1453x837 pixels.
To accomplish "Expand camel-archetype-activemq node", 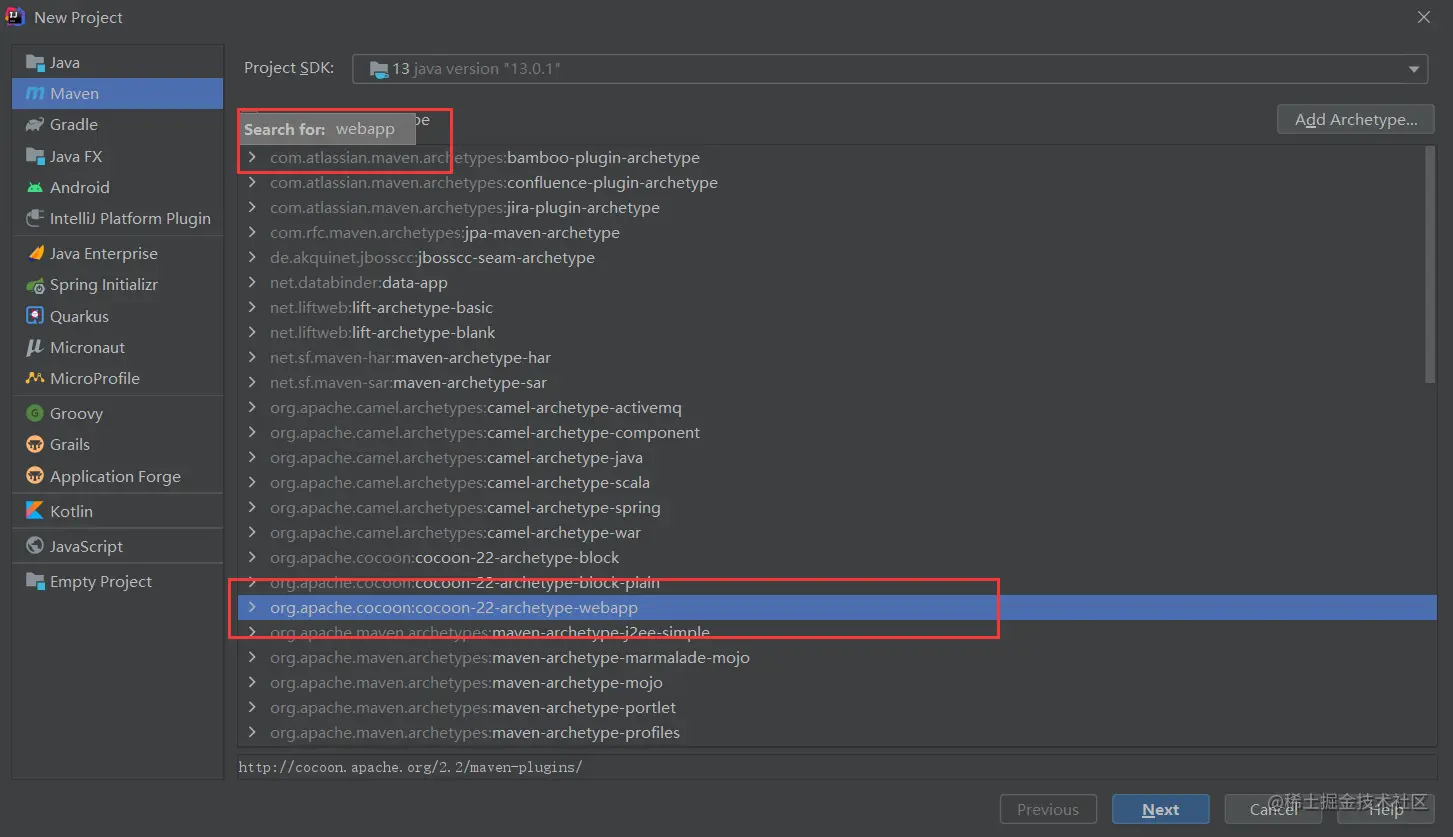I will click(252, 407).
